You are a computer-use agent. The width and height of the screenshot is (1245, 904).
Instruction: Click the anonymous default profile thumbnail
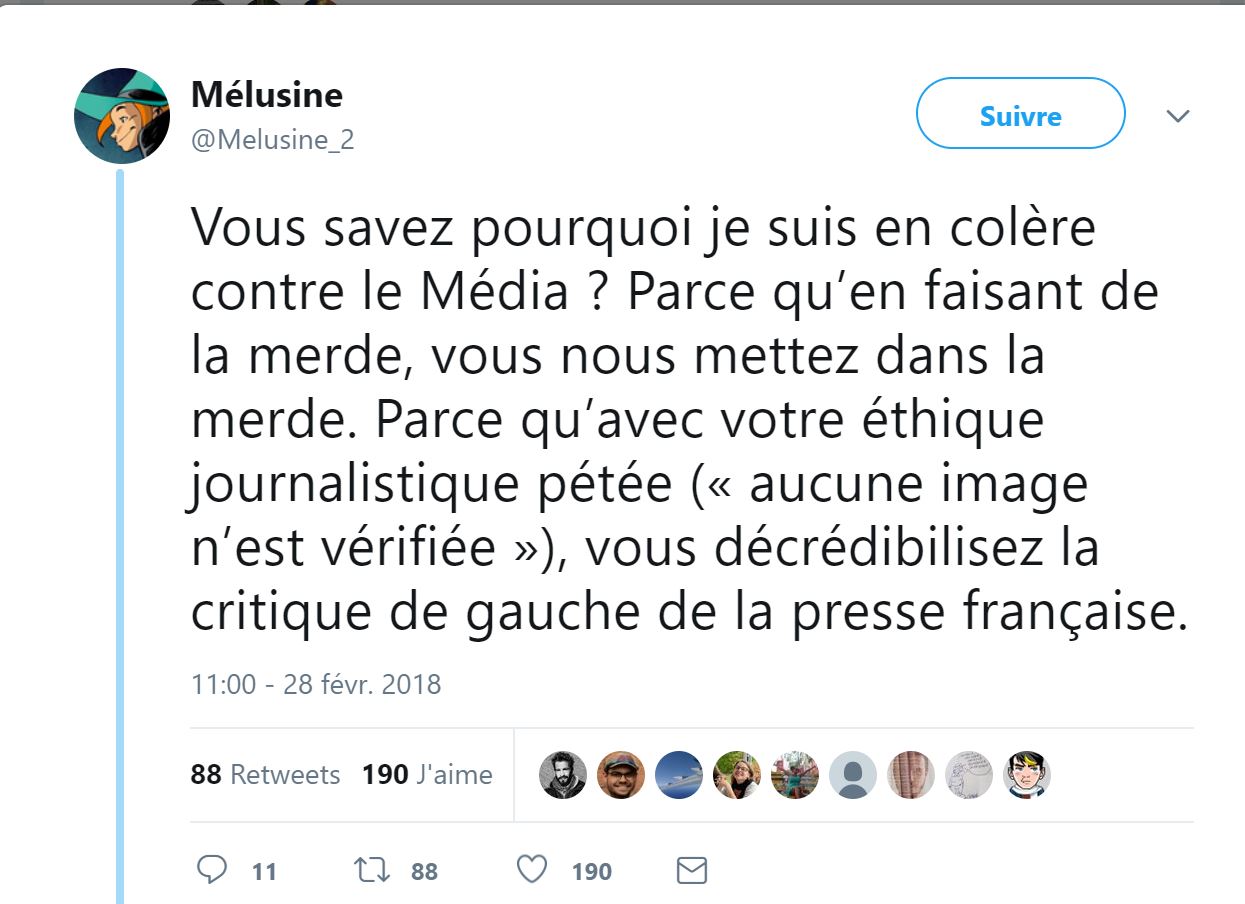tap(852, 775)
